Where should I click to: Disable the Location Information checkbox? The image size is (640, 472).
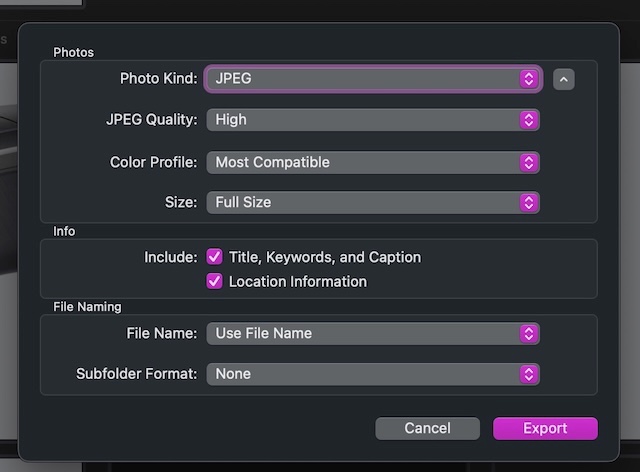[214, 282]
